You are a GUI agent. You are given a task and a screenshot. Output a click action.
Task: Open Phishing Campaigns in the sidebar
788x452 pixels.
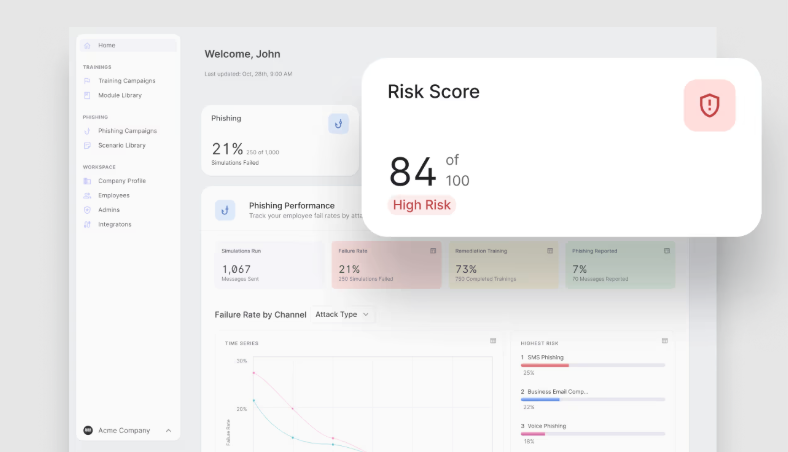click(x=128, y=131)
